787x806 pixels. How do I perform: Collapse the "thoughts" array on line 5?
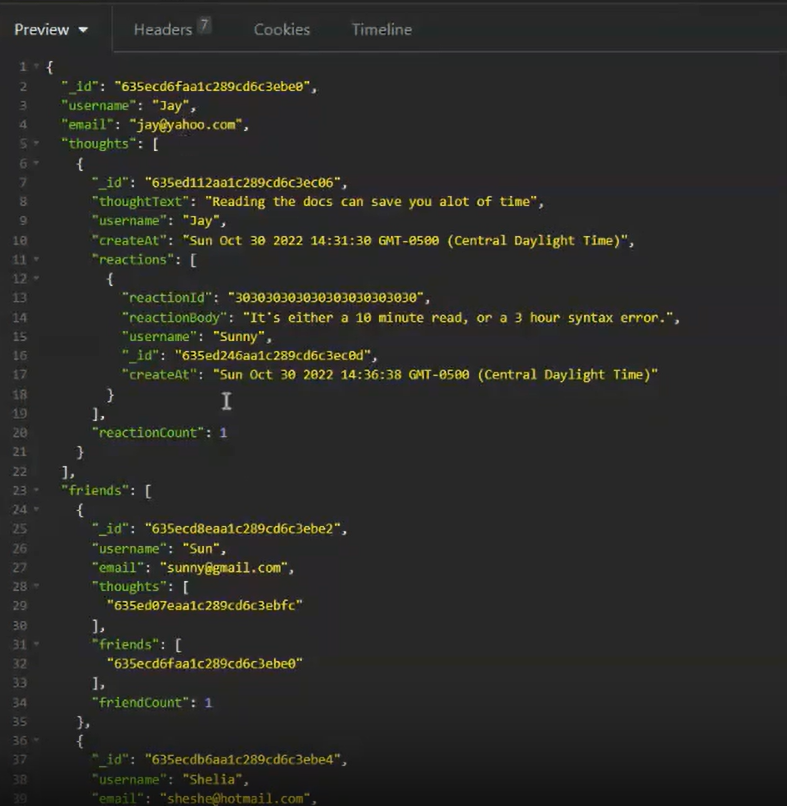(x=37, y=144)
